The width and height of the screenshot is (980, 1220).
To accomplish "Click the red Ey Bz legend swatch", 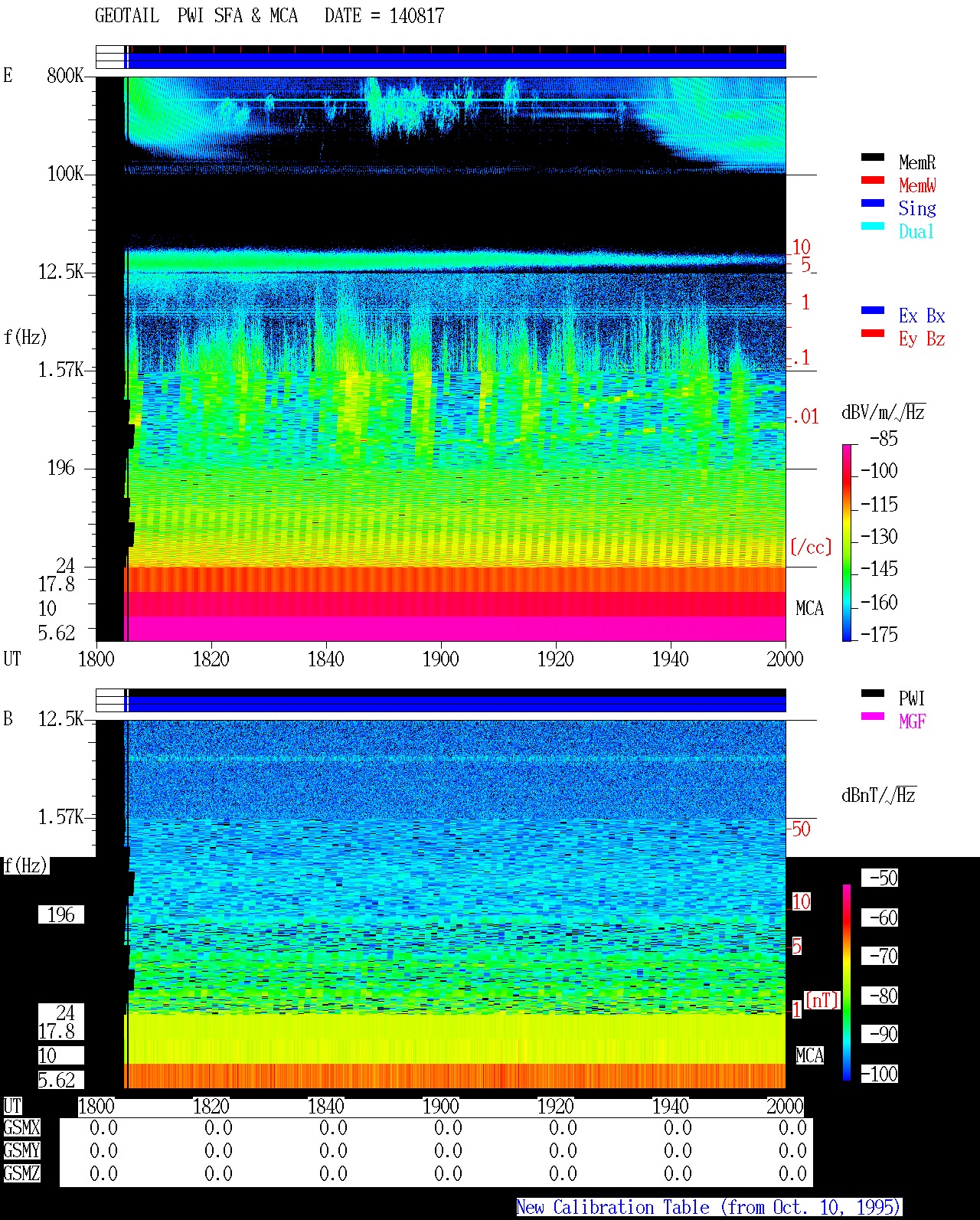I will pyautogui.click(x=873, y=334).
